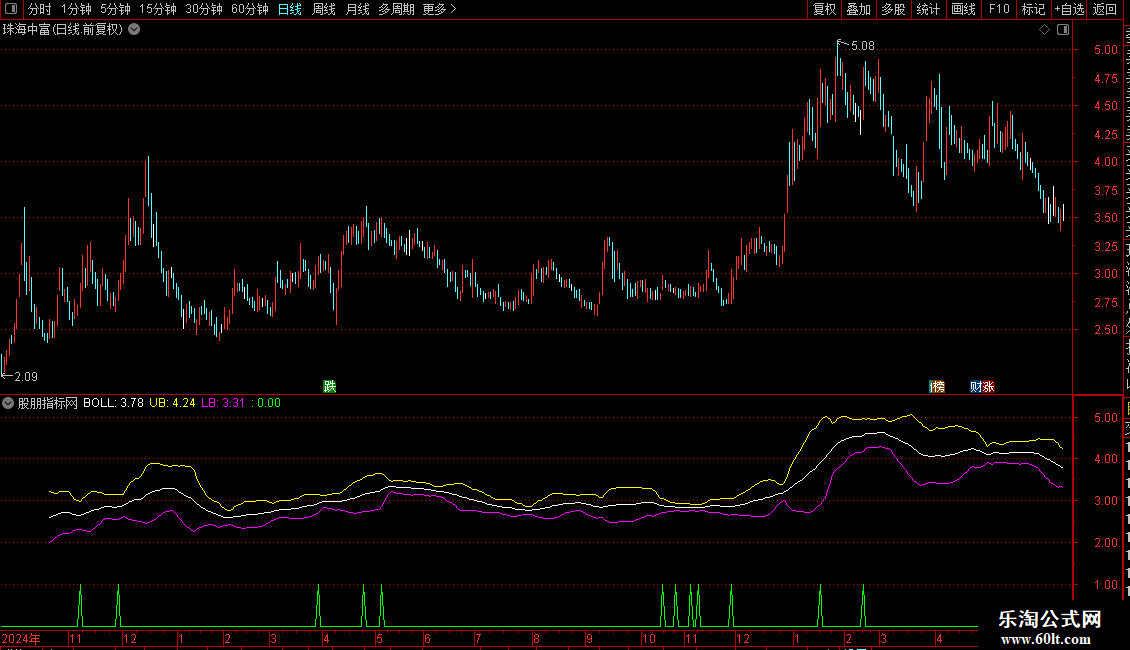
Task: Select the 5分钟 period
Action: click(115, 9)
